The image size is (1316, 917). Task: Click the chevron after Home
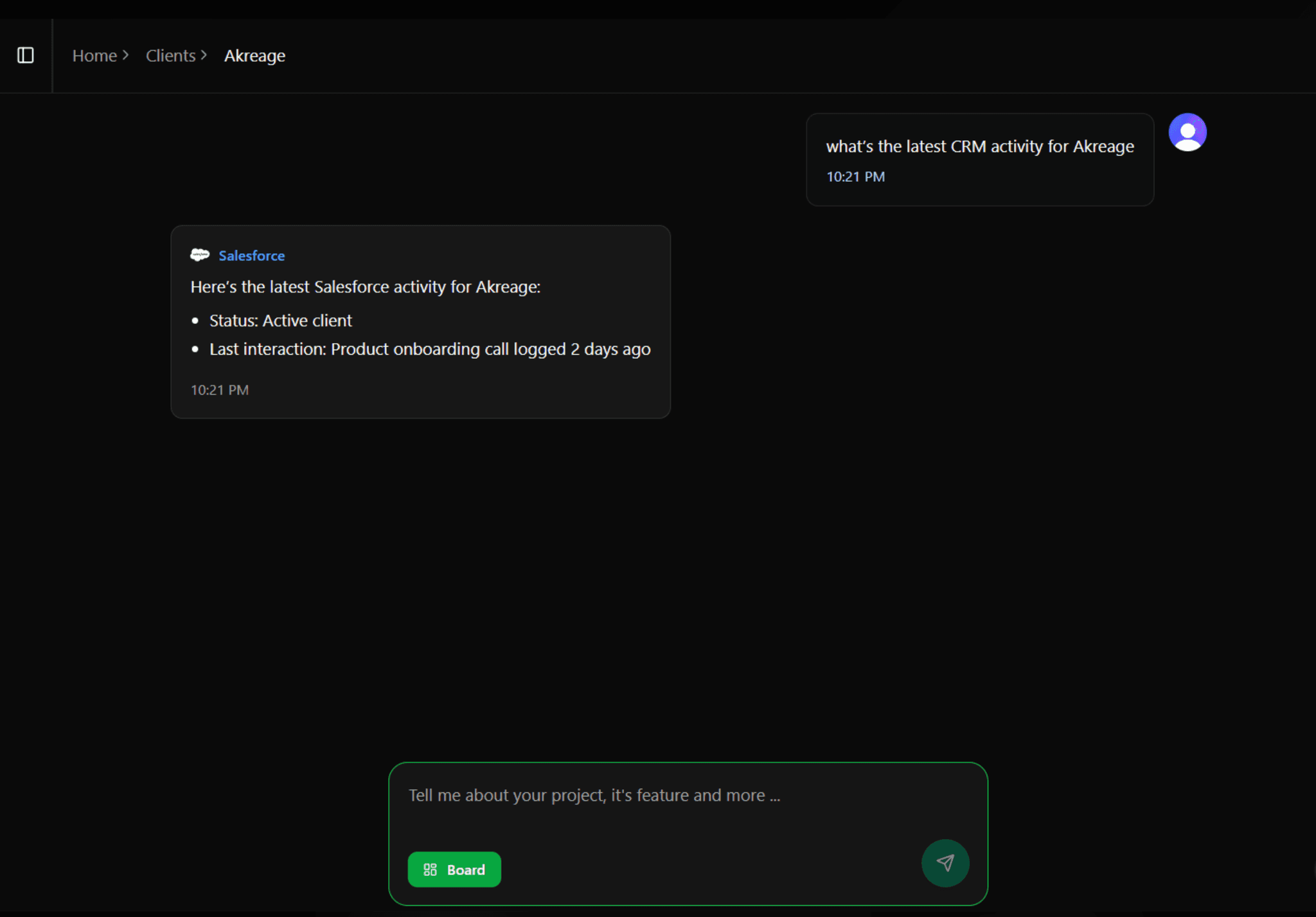(x=126, y=55)
